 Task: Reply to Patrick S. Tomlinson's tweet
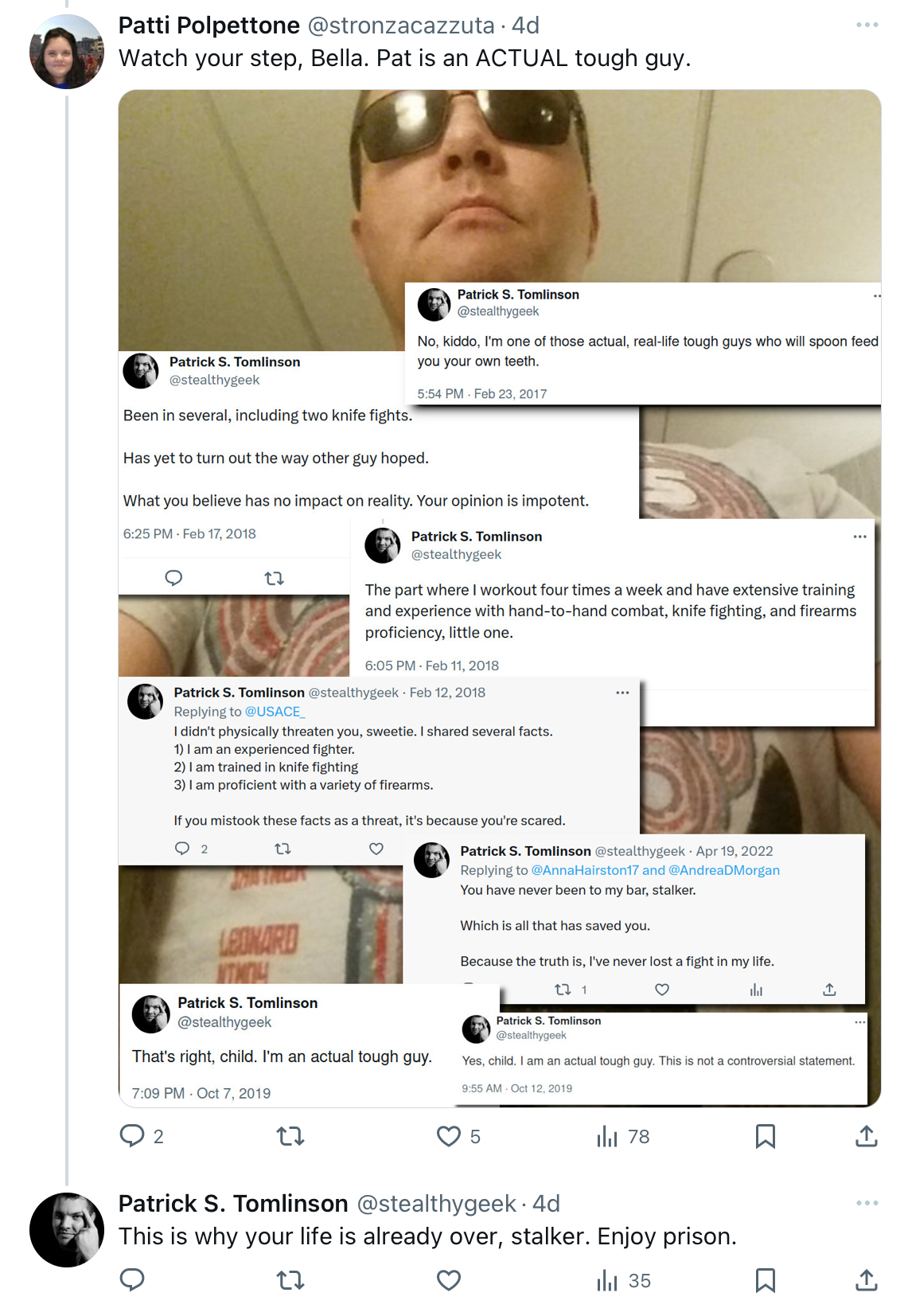coord(132,1280)
